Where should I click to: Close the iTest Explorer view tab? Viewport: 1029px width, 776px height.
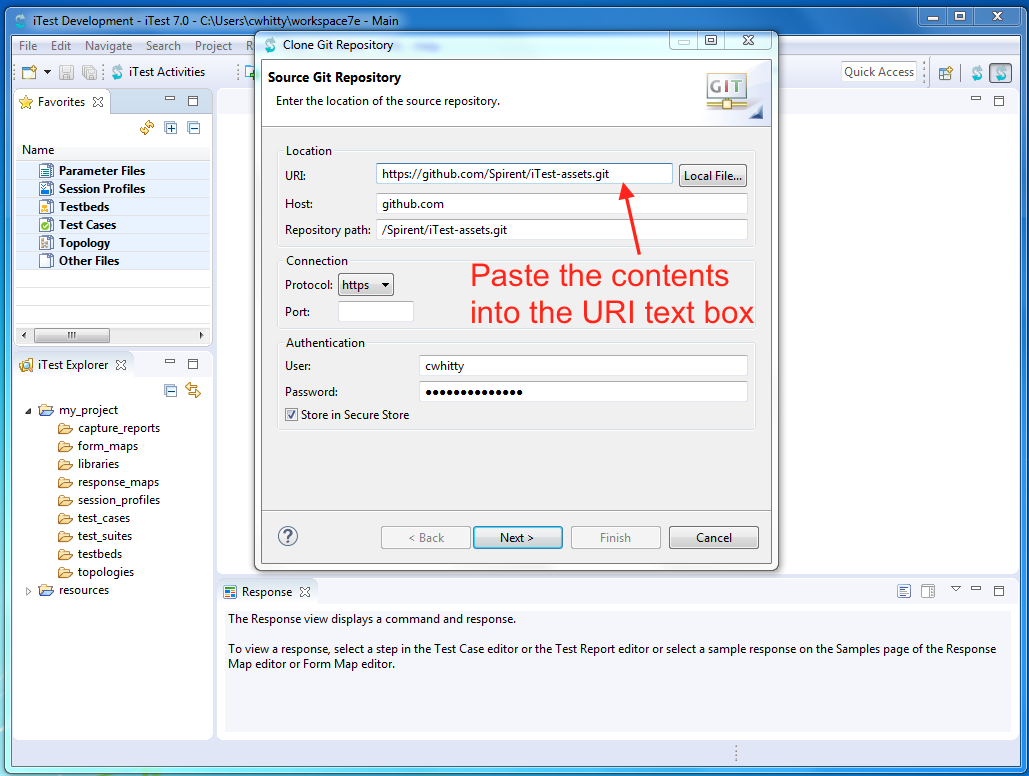(x=121, y=365)
